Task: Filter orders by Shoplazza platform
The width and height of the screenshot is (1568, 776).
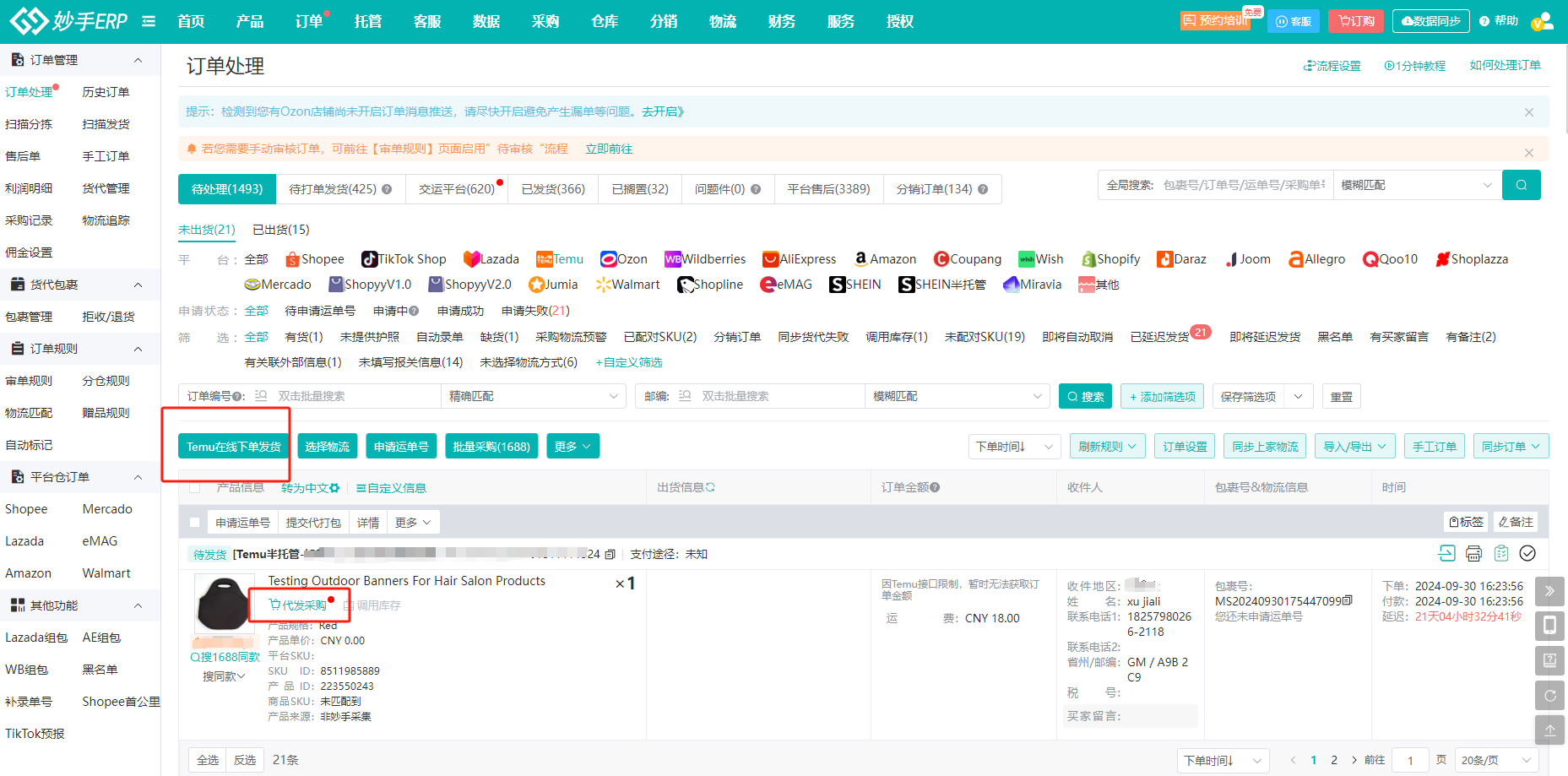Action: 1471,259
